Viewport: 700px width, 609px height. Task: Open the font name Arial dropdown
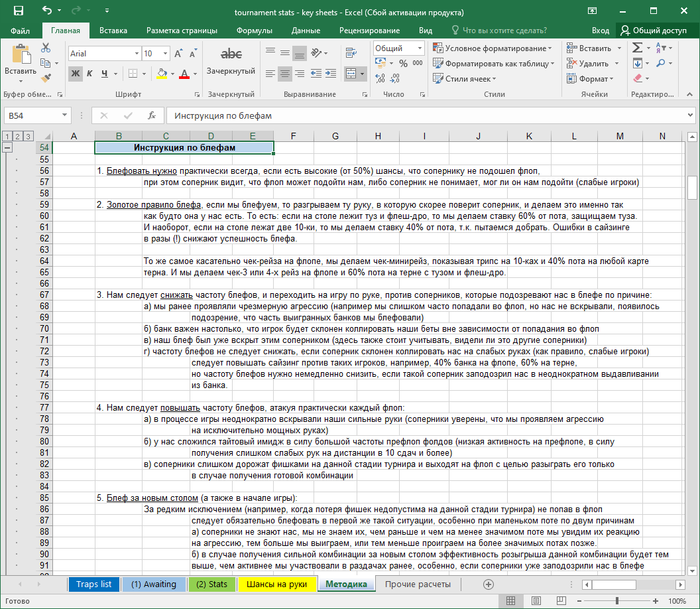137,54
